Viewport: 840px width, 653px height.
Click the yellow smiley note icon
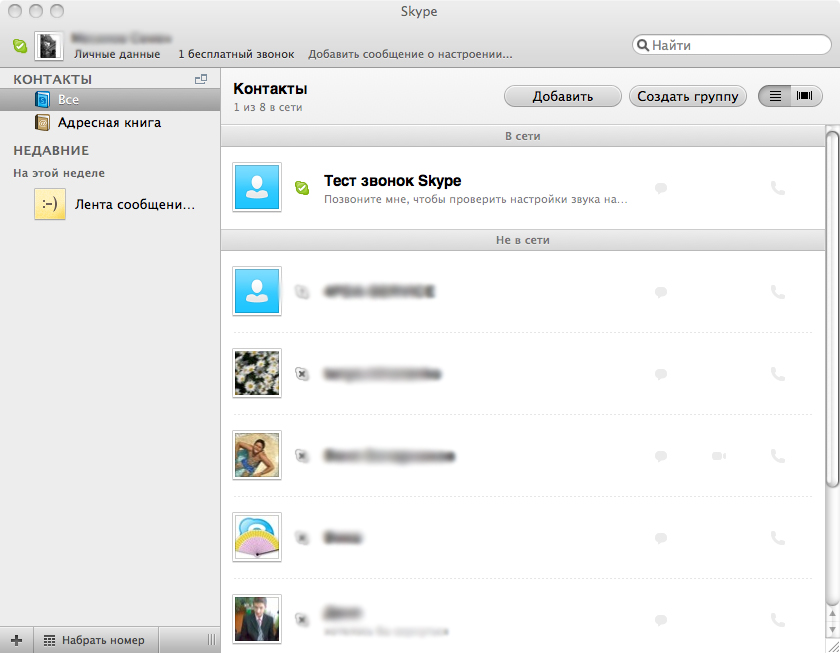pyautogui.click(x=50, y=204)
